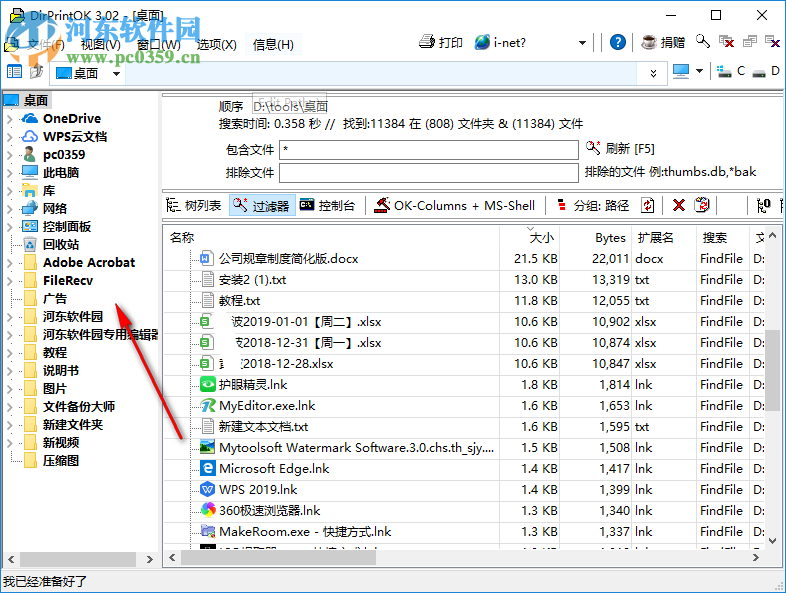Screen dimensions: 786x593
Task: Click the close-all windows icon with blue X
Action: (772, 41)
